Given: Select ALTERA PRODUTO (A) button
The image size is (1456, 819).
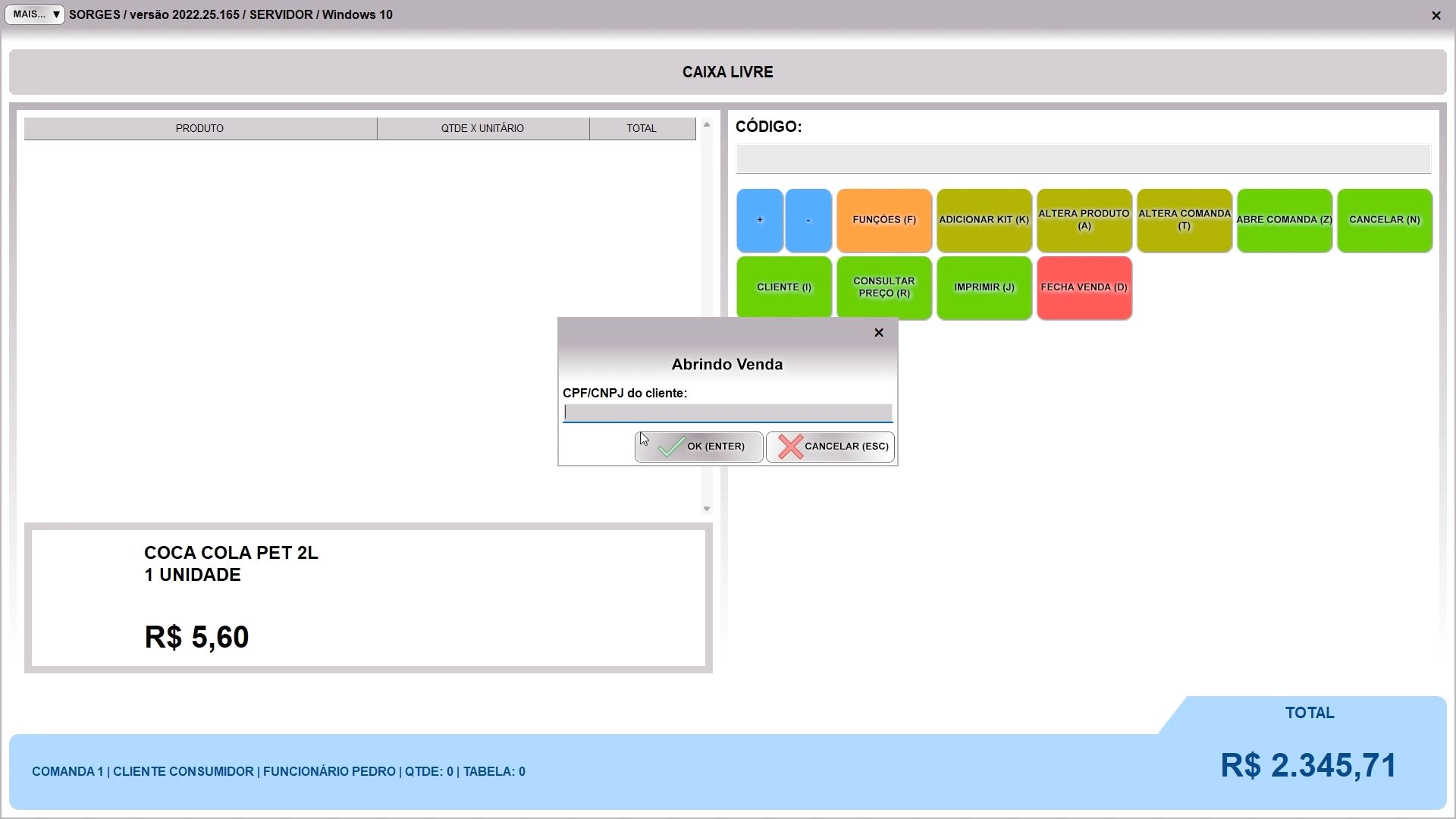Looking at the screenshot, I should (x=1084, y=220).
